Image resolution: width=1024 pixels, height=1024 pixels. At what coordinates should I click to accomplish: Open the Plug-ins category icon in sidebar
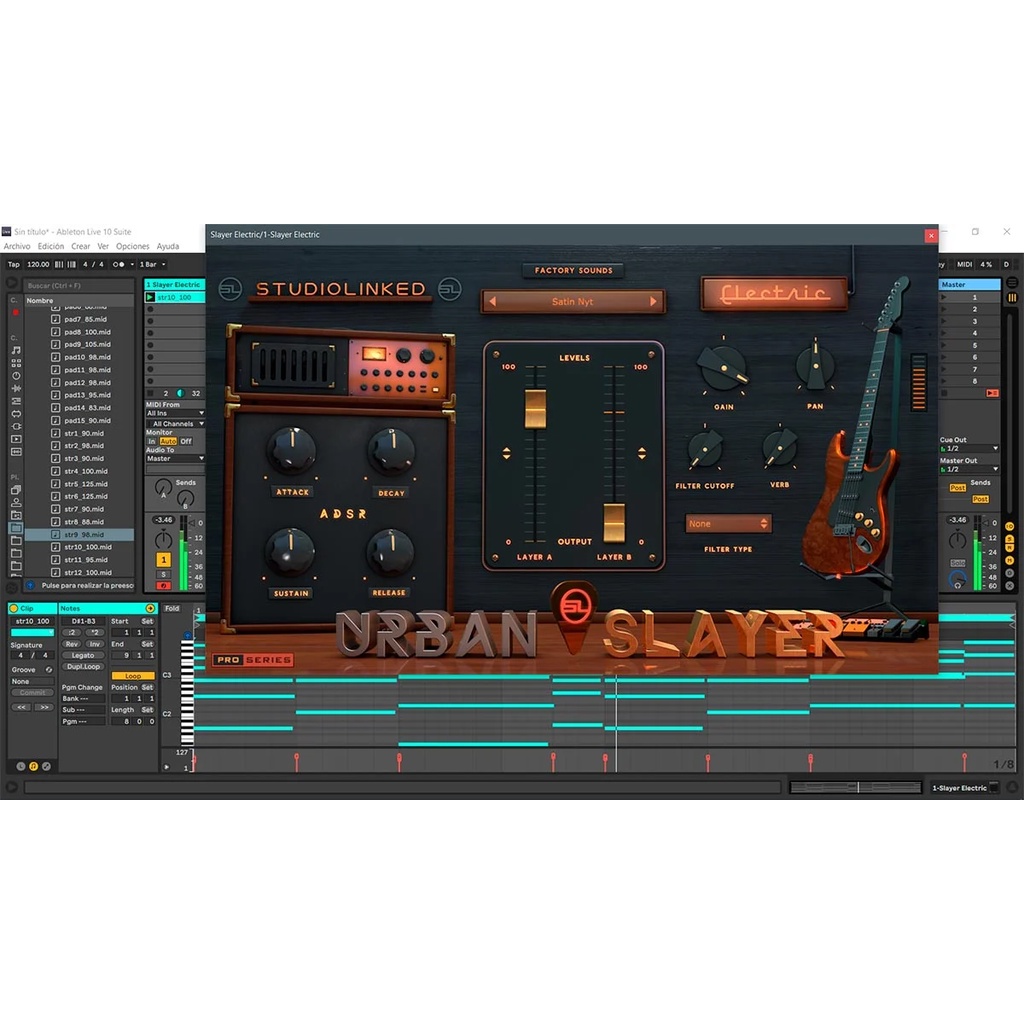[x=16, y=426]
